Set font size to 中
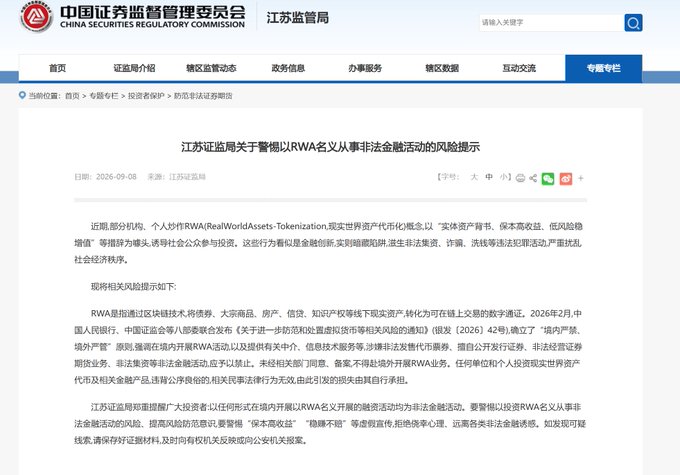 pyautogui.click(x=489, y=177)
